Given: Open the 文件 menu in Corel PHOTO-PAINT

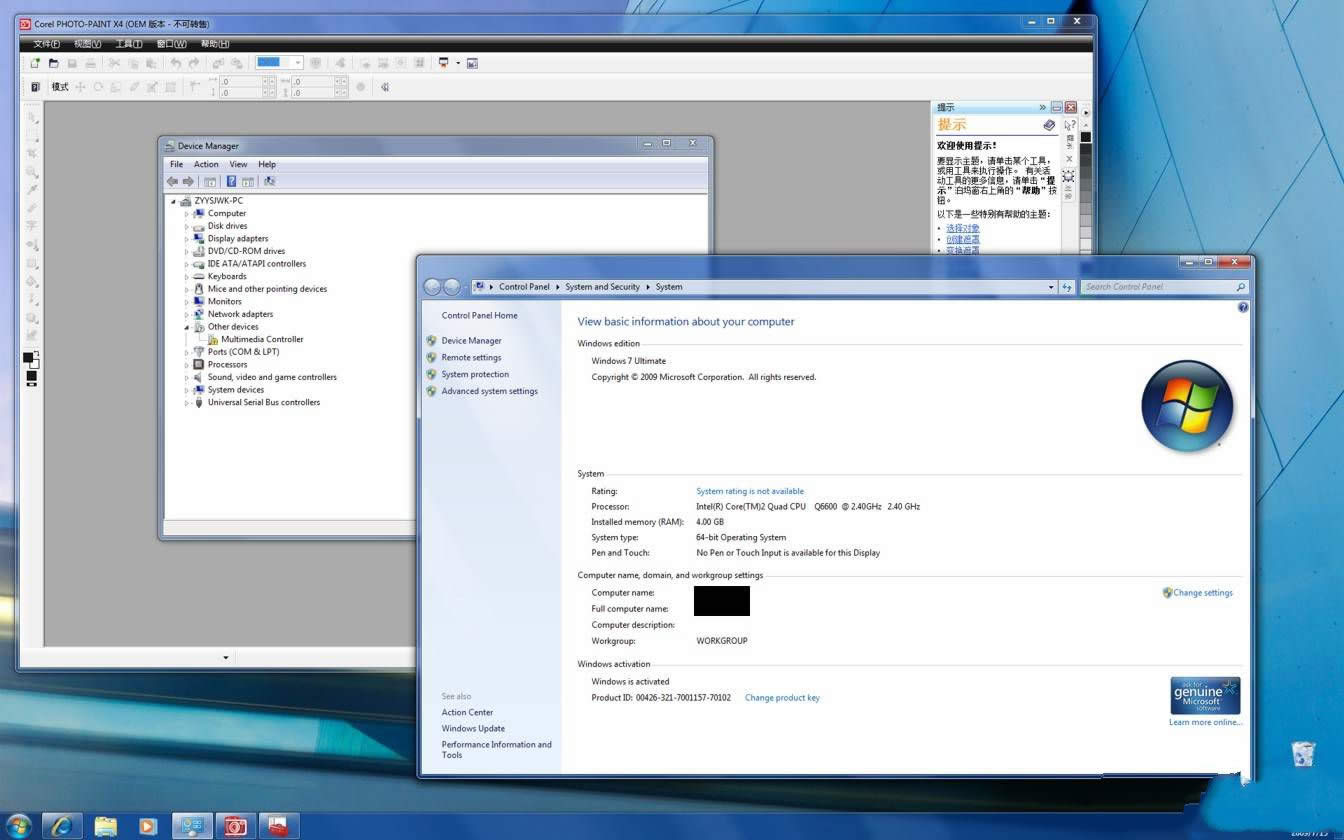Looking at the screenshot, I should tap(45, 44).
